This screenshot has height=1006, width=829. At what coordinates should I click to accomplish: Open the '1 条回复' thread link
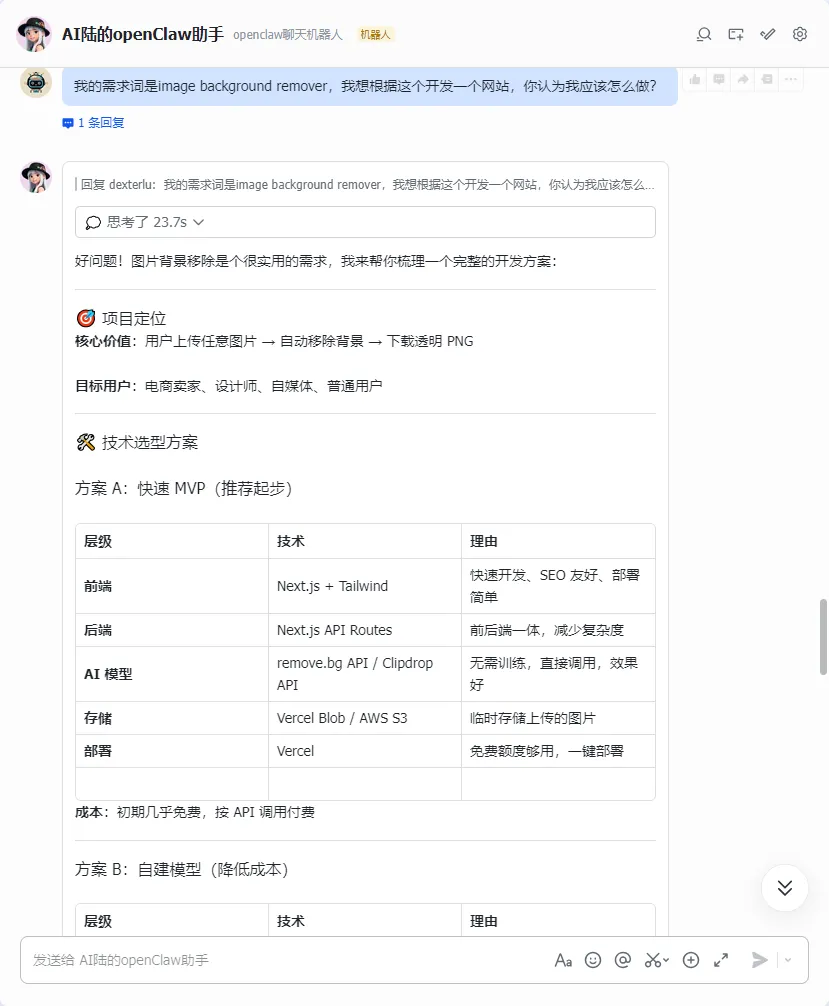(94, 123)
